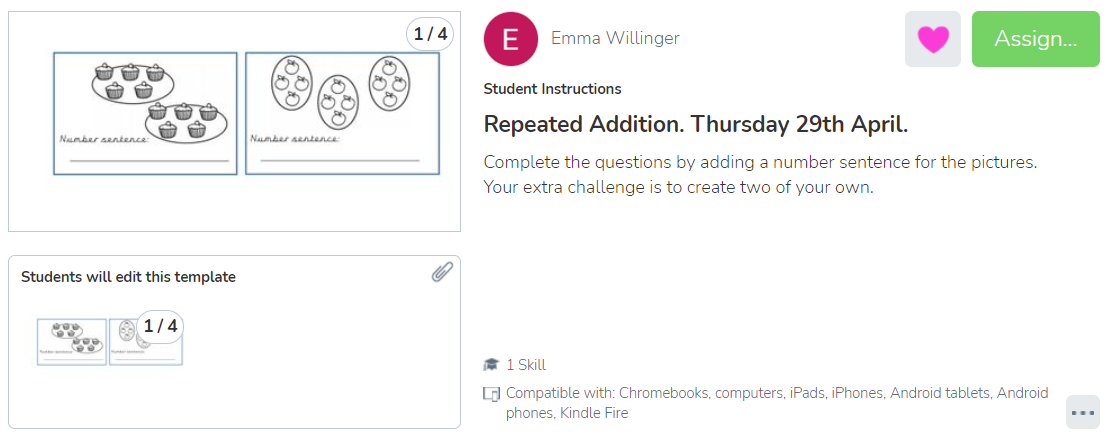Click the green Assign button

coord(1035,40)
